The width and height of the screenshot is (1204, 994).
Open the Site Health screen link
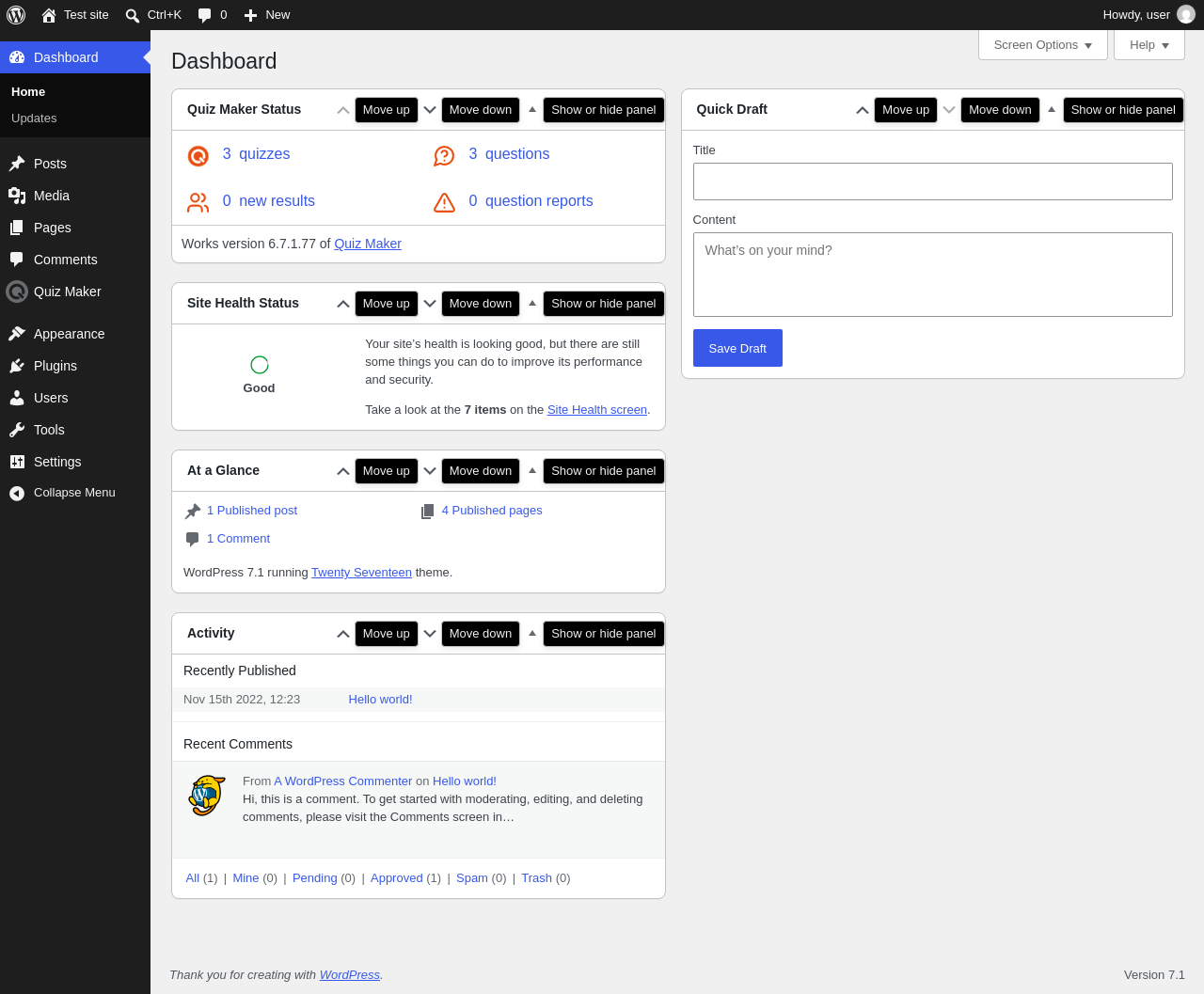tap(597, 410)
